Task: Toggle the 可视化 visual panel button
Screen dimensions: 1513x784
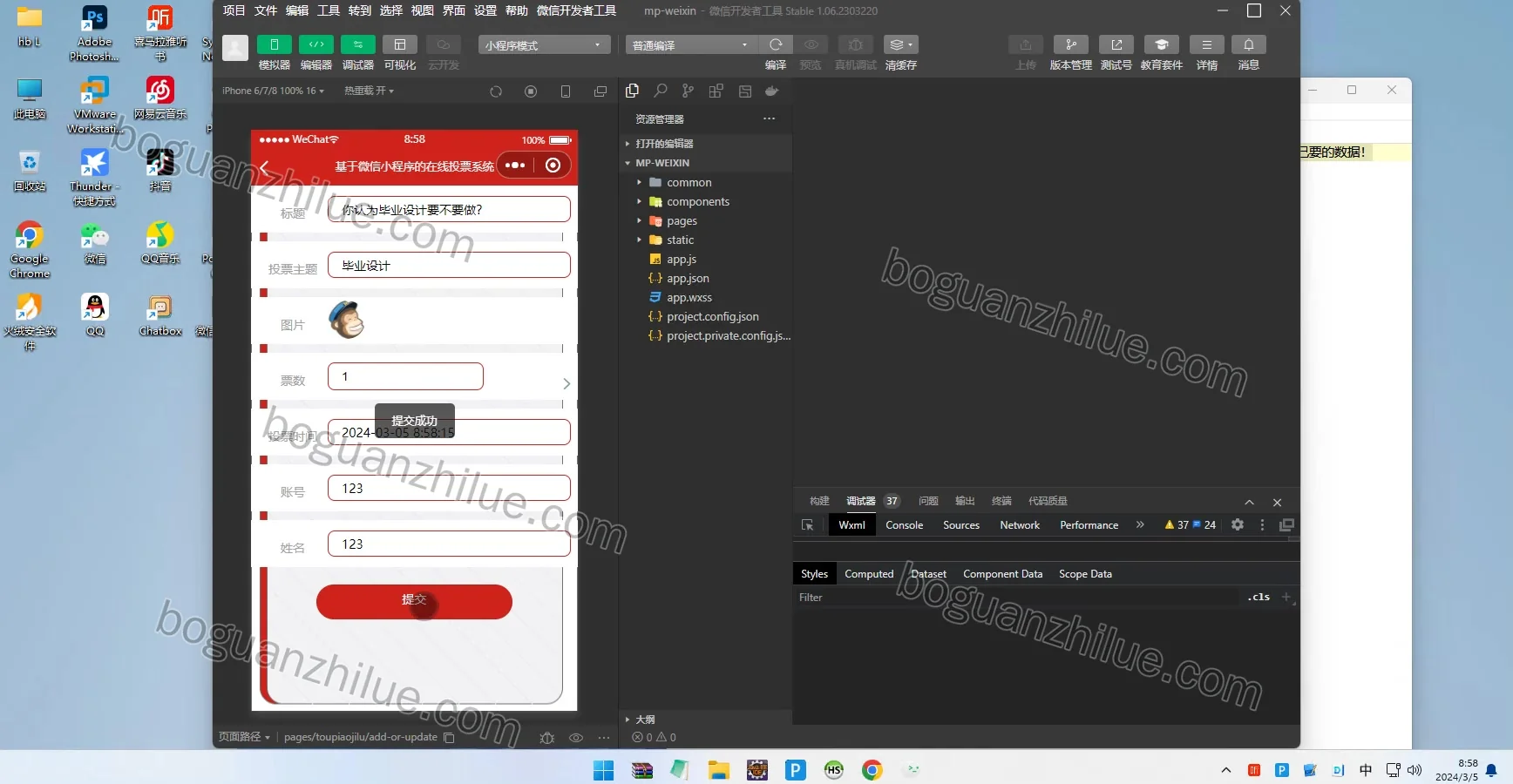Action: pyautogui.click(x=400, y=44)
